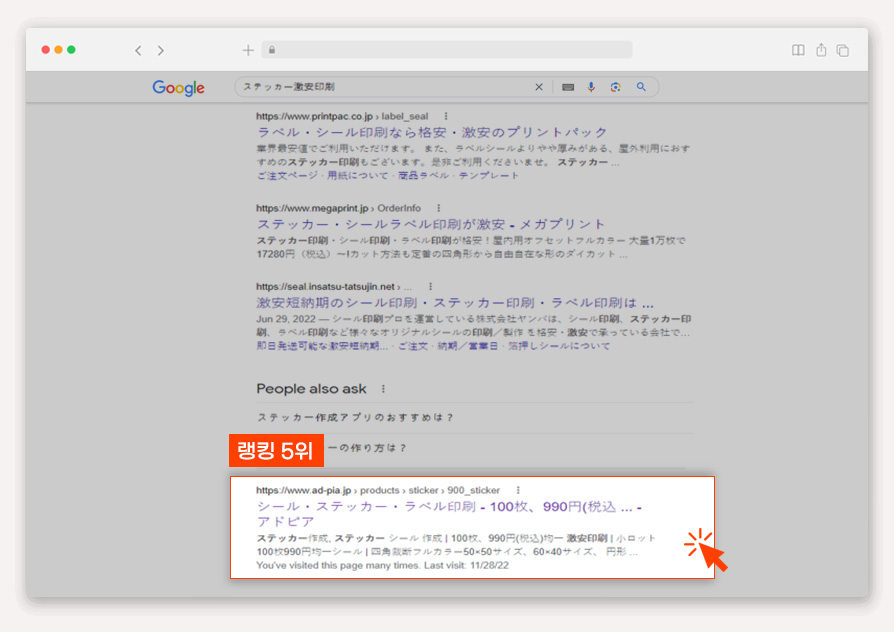The image size is (894, 632).
Task: Open the result starting 激安短納期のシール印刷
Action: point(455,302)
